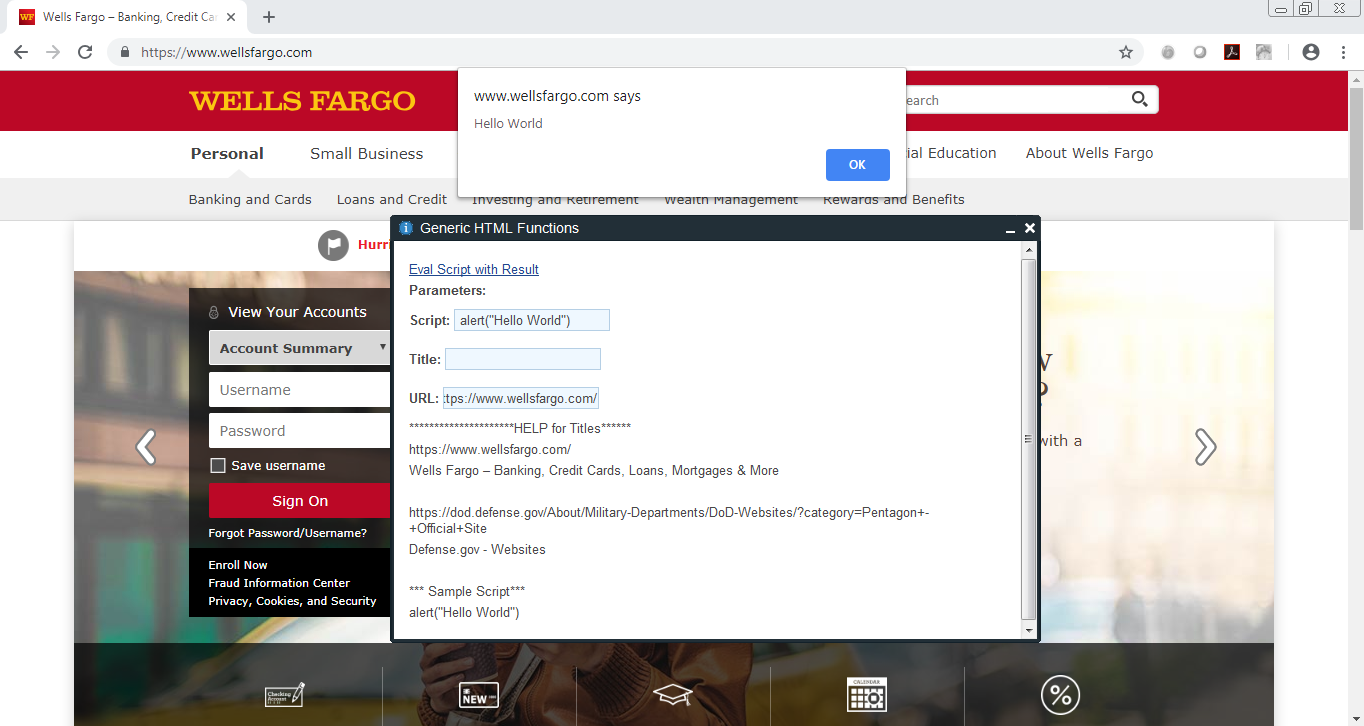1364x726 pixels.
Task: Click the red Sign On button
Action: (x=299, y=501)
